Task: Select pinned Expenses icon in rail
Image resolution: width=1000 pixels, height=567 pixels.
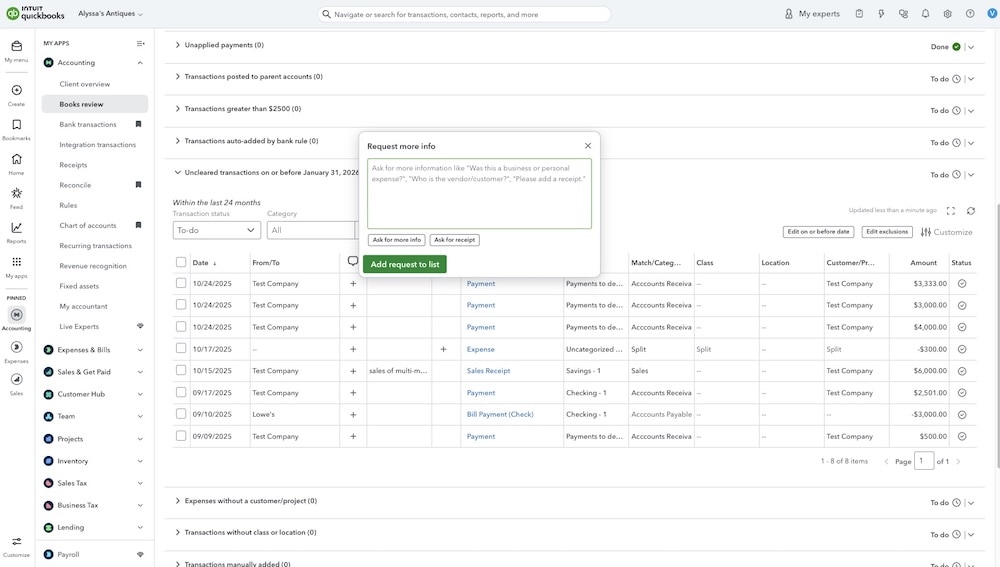Action: pyautogui.click(x=17, y=347)
